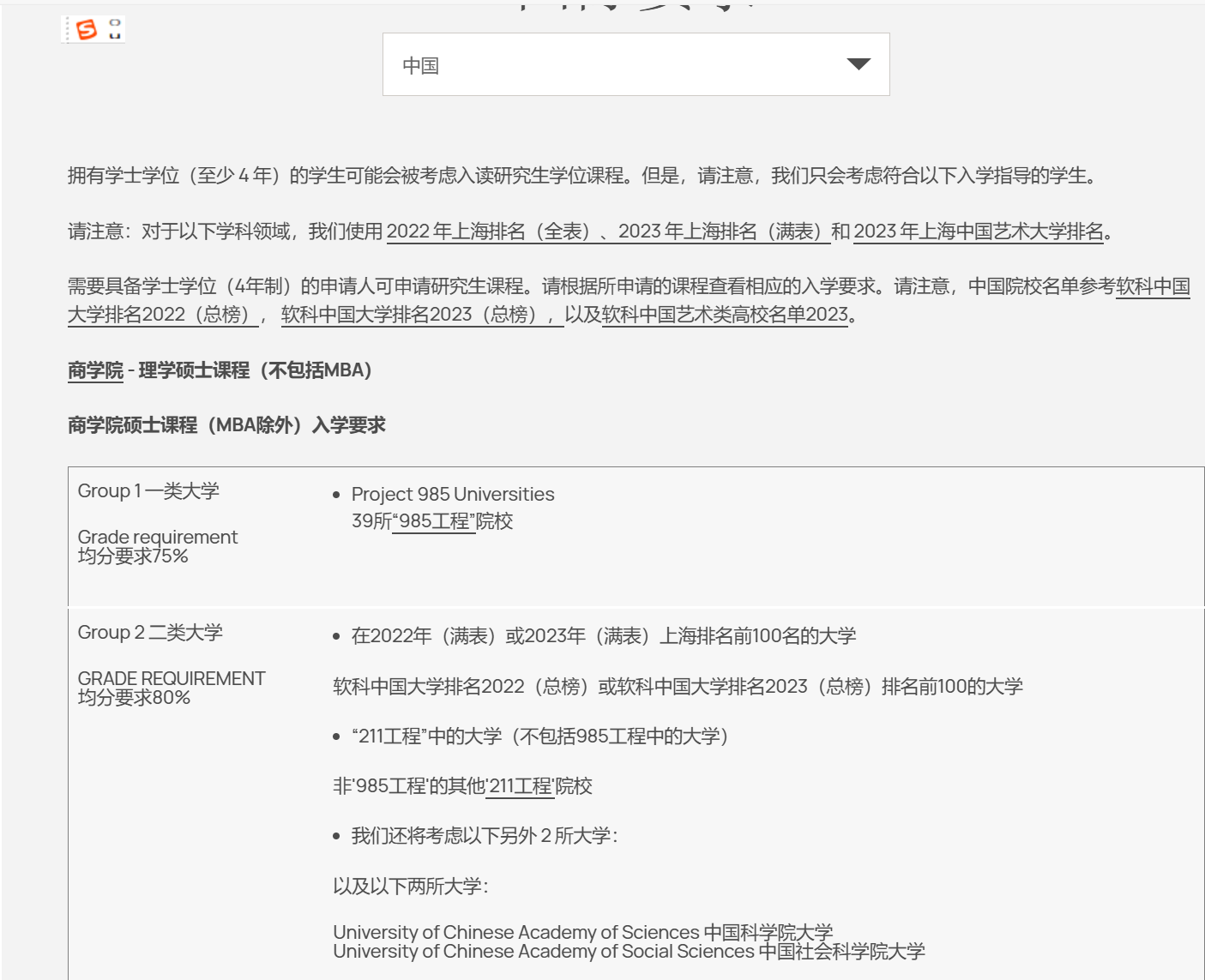Click the Group 2 二类大学 label

(150, 633)
